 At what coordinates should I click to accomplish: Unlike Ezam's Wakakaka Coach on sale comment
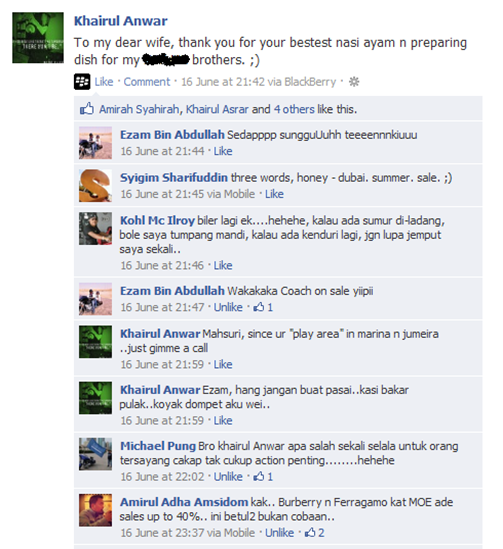click(x=228, y=307)
